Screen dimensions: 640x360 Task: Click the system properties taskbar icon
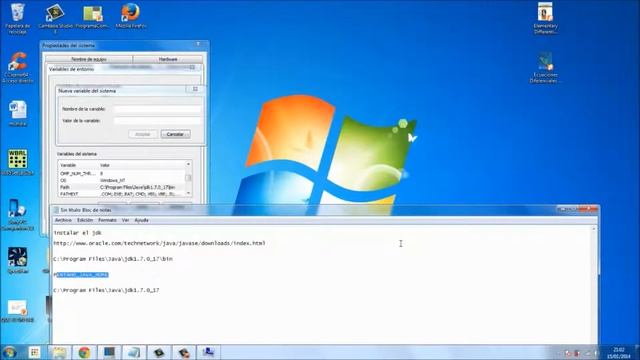209,352
